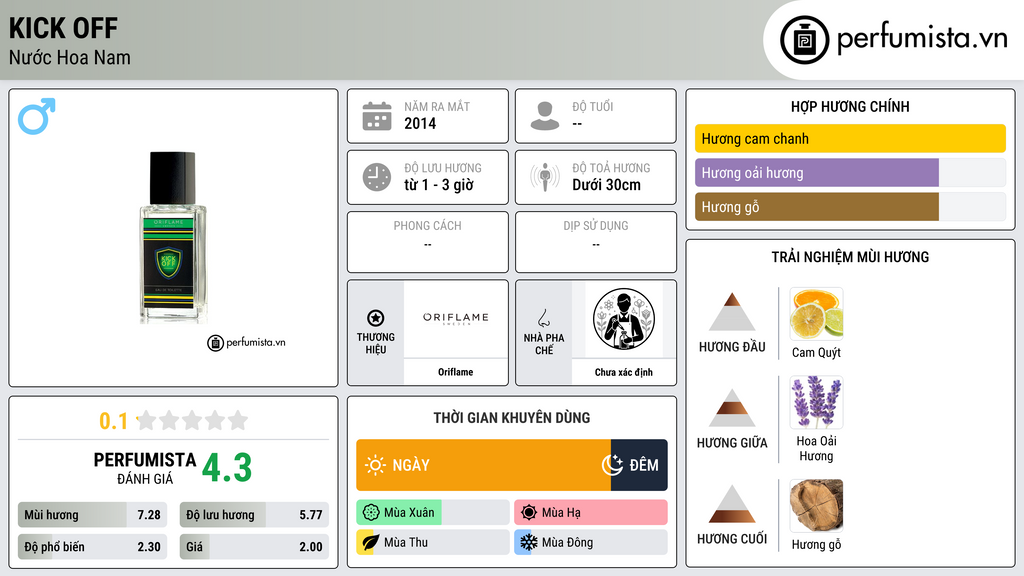
Task: Click the Mùa Đông snowflake icon
Action: [x=528, y=542]
